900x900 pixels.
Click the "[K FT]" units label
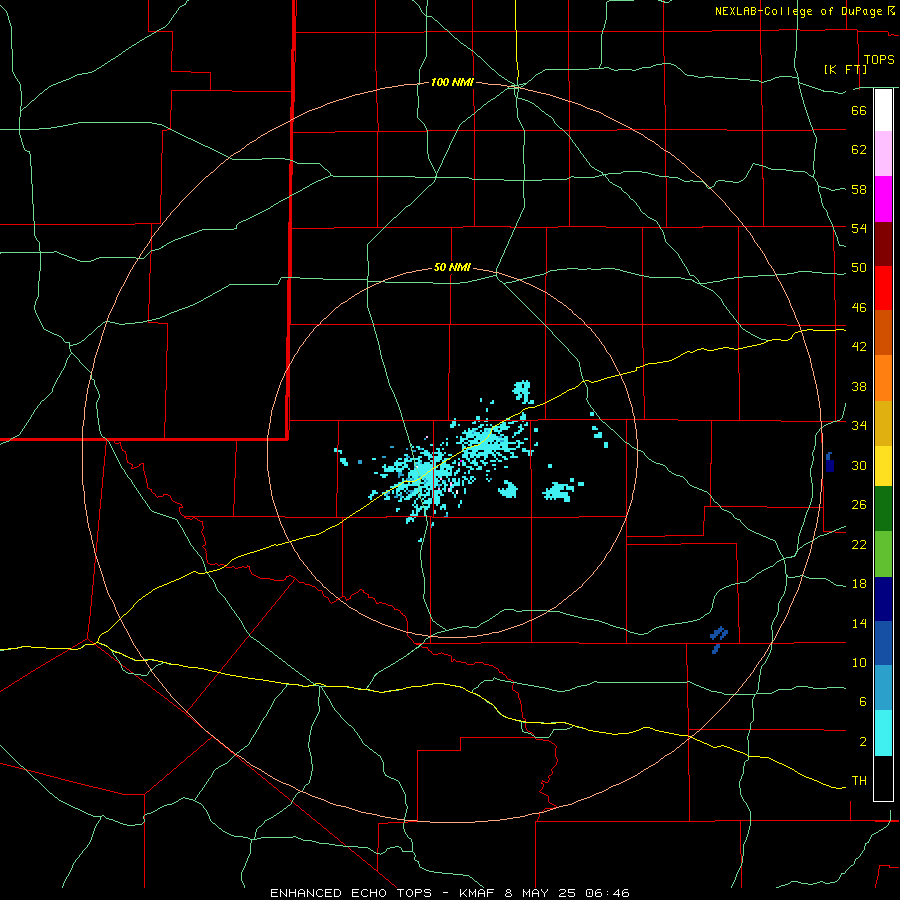point(845,69)
